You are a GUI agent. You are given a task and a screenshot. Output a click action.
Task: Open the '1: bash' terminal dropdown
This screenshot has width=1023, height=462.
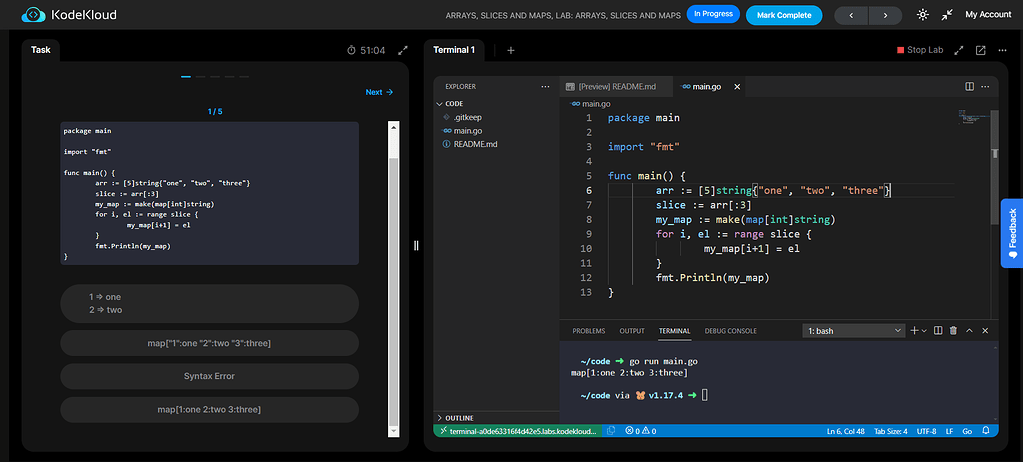853,330
